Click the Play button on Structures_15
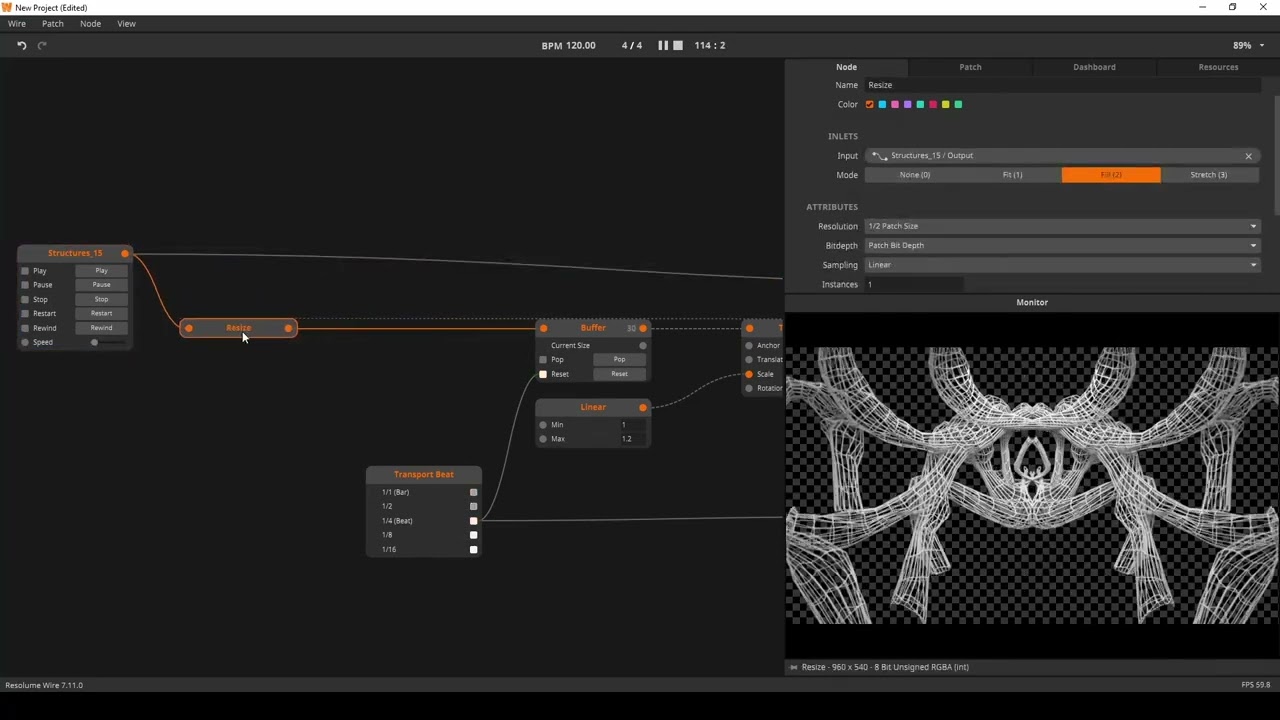The width and height of the screenshot is (1280, 720). [x=101, y=271]
